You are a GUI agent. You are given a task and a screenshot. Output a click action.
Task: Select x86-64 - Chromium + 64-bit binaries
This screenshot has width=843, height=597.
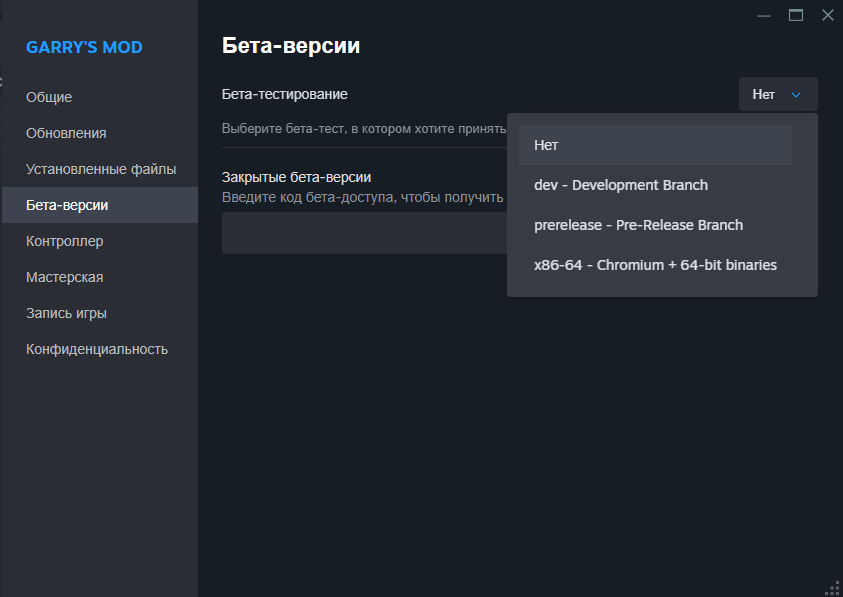click(655, 265)
